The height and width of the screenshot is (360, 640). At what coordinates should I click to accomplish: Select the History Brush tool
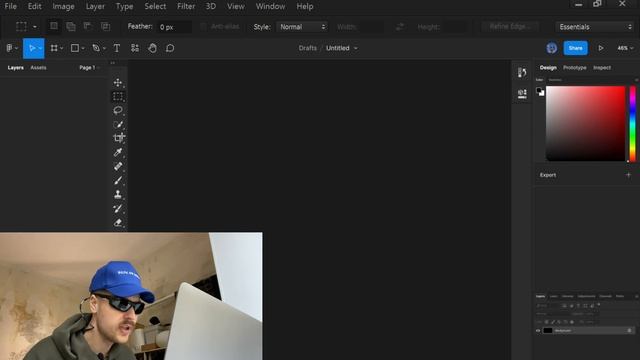point(118,209)
